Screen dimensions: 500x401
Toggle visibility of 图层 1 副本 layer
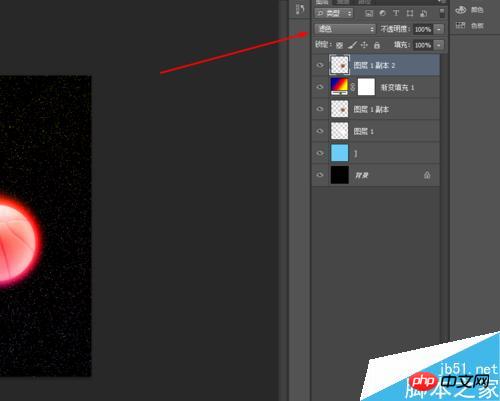click(320, 109)
